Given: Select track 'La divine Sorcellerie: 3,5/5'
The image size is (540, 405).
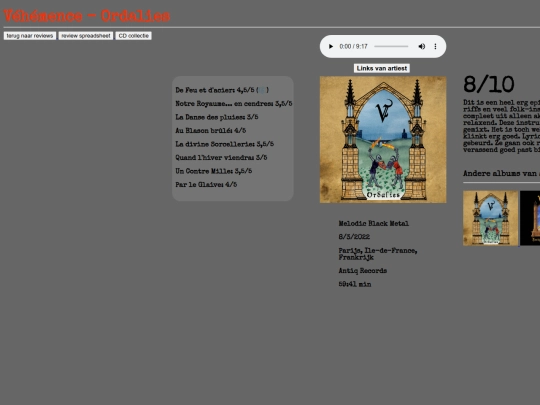Looking at the screenshot, I should click(225, 144).
